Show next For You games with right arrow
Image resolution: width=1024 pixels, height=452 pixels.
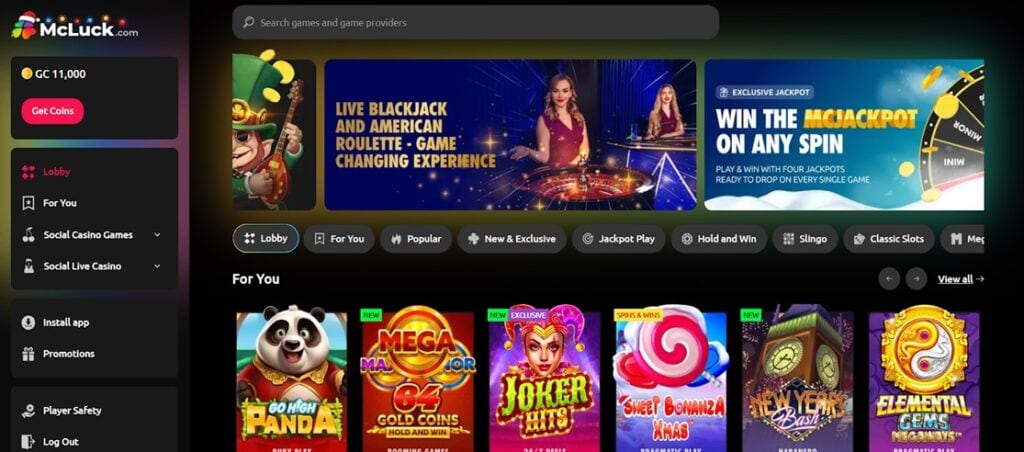click(x=916, y=279)
